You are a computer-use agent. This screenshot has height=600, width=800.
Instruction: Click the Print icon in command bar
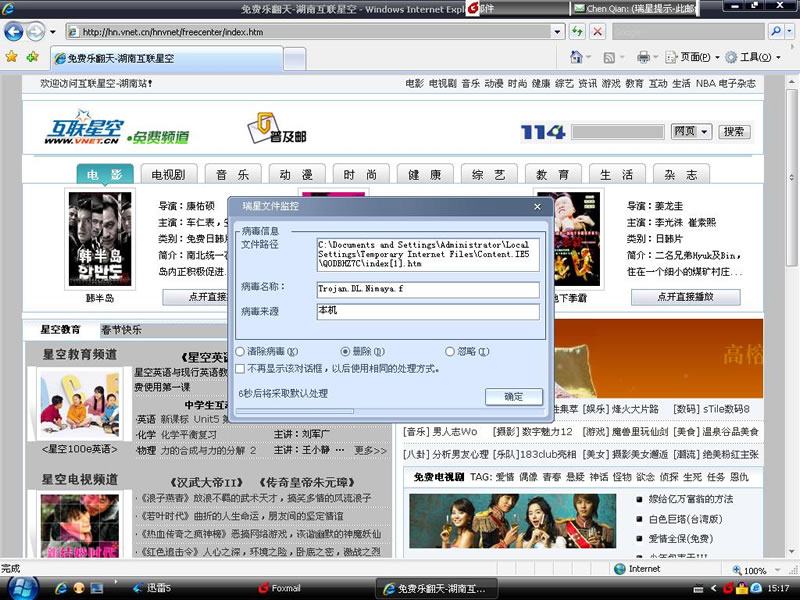(x=643, y=57)
